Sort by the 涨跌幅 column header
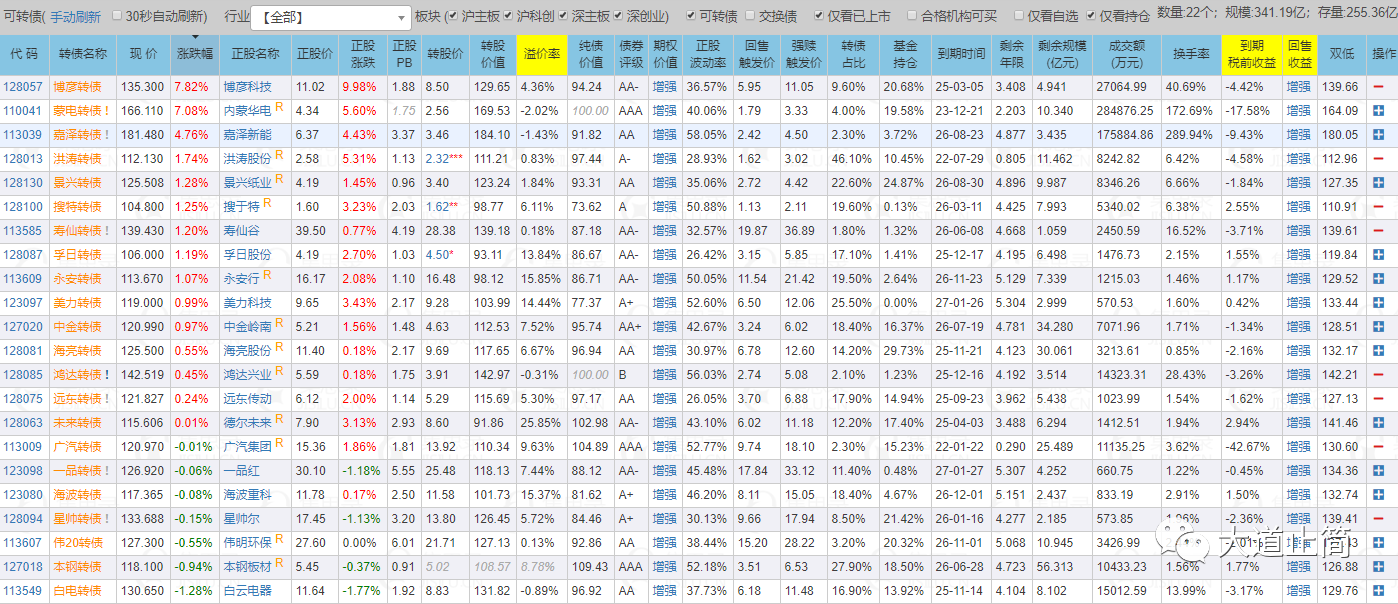The height and width of the screenshot is (604, 1398). (x=194, y=54)
